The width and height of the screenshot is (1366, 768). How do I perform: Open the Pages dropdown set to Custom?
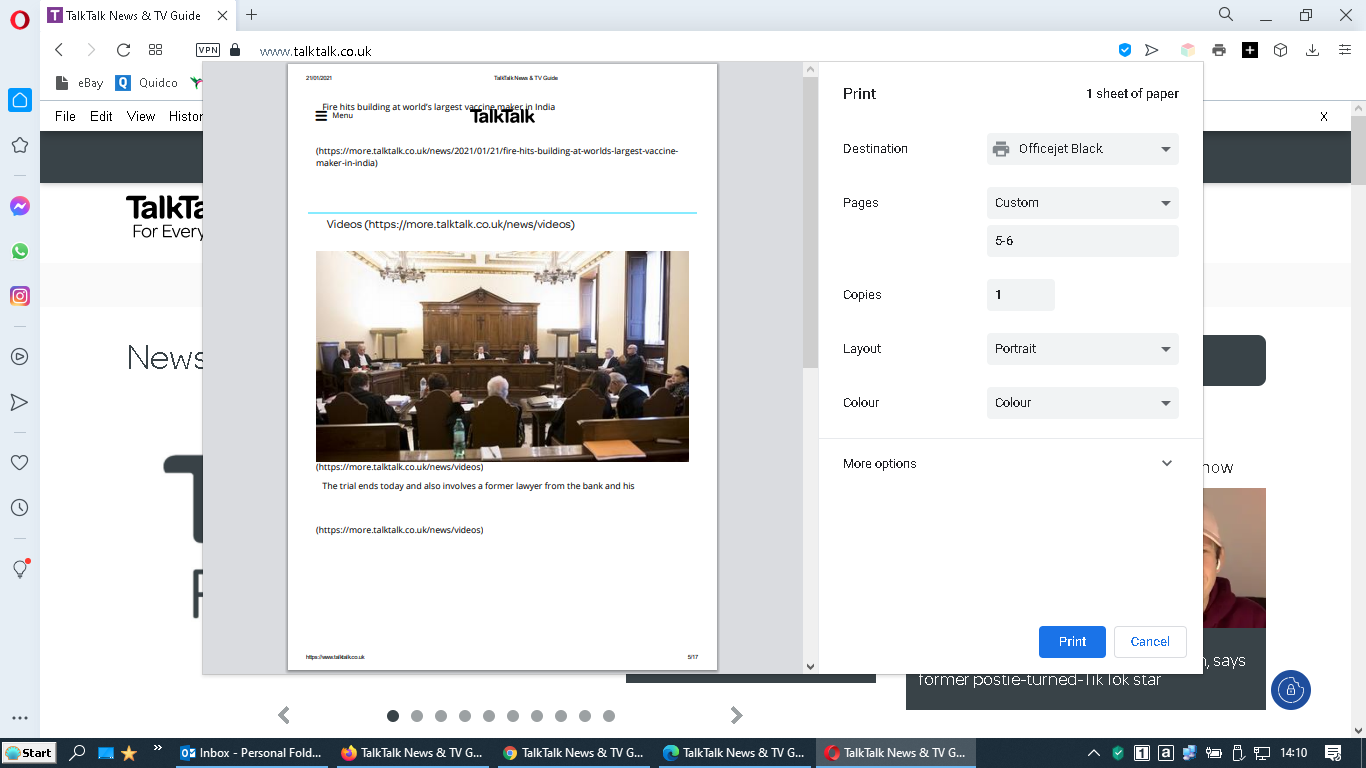click(1083, 203)
